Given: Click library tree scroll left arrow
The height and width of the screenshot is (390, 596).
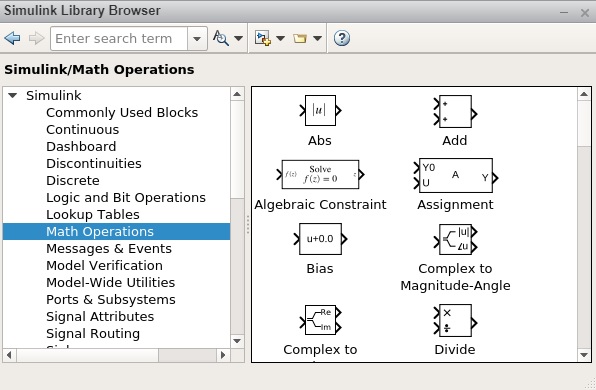Looking at the screenshot, I should [x=9, y=355].
